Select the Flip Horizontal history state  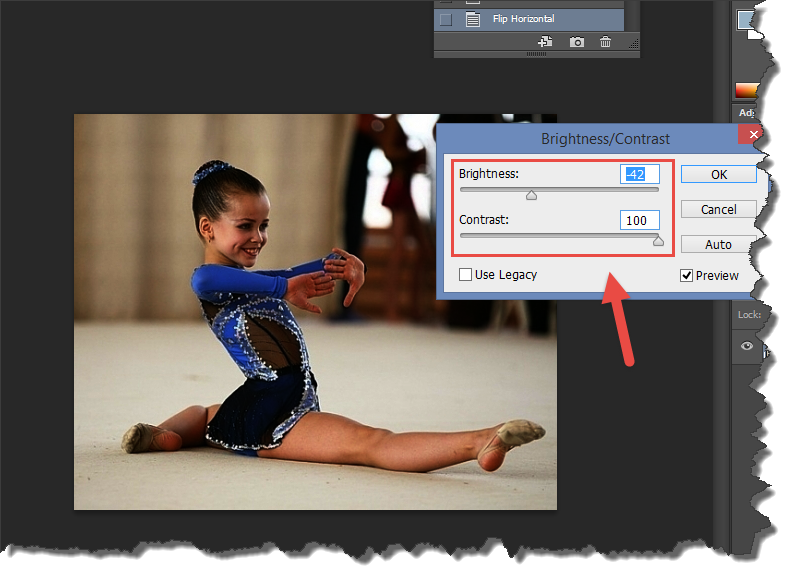(529, 19)
